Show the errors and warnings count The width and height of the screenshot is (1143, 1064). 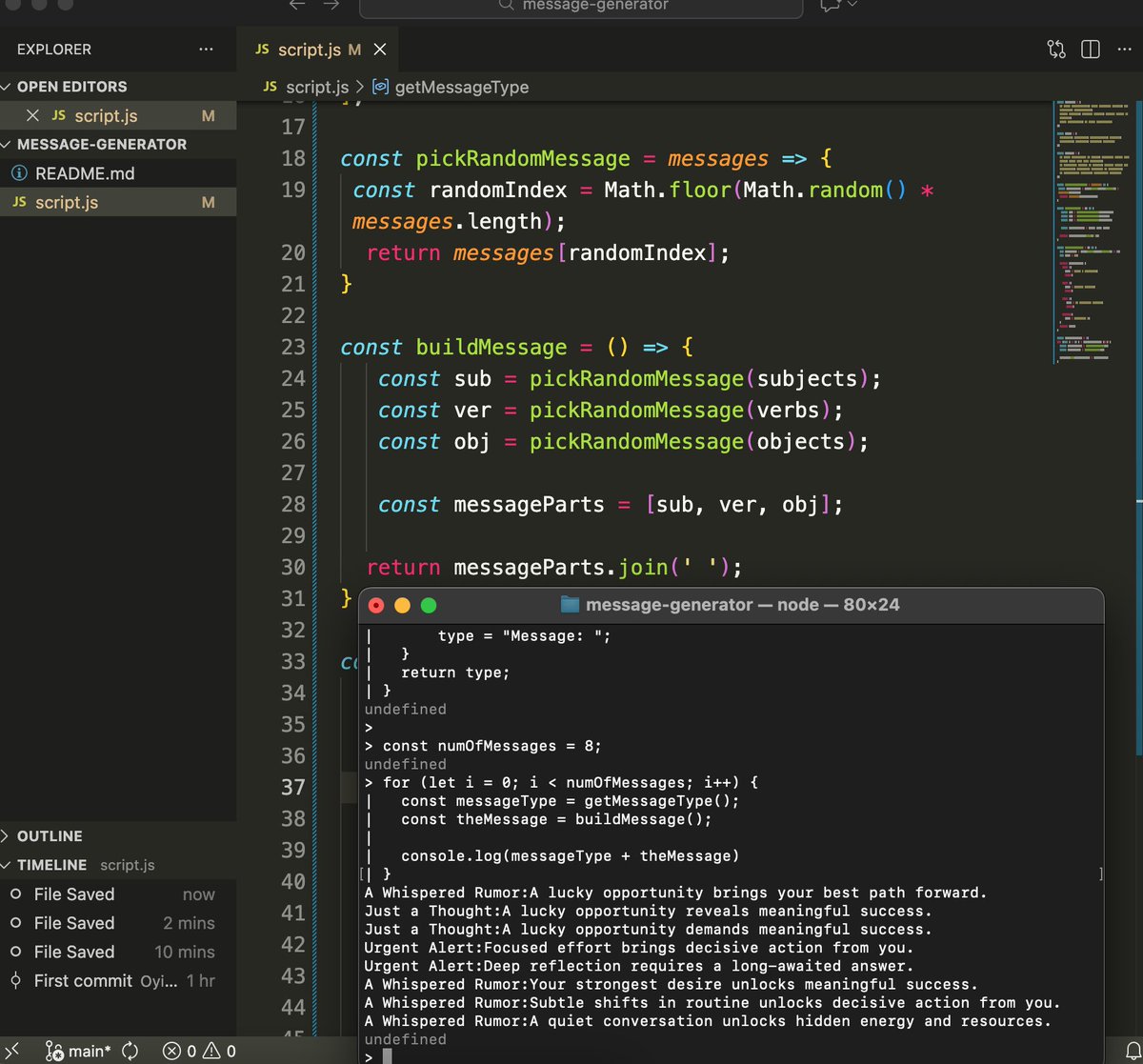click(199, 1051)
